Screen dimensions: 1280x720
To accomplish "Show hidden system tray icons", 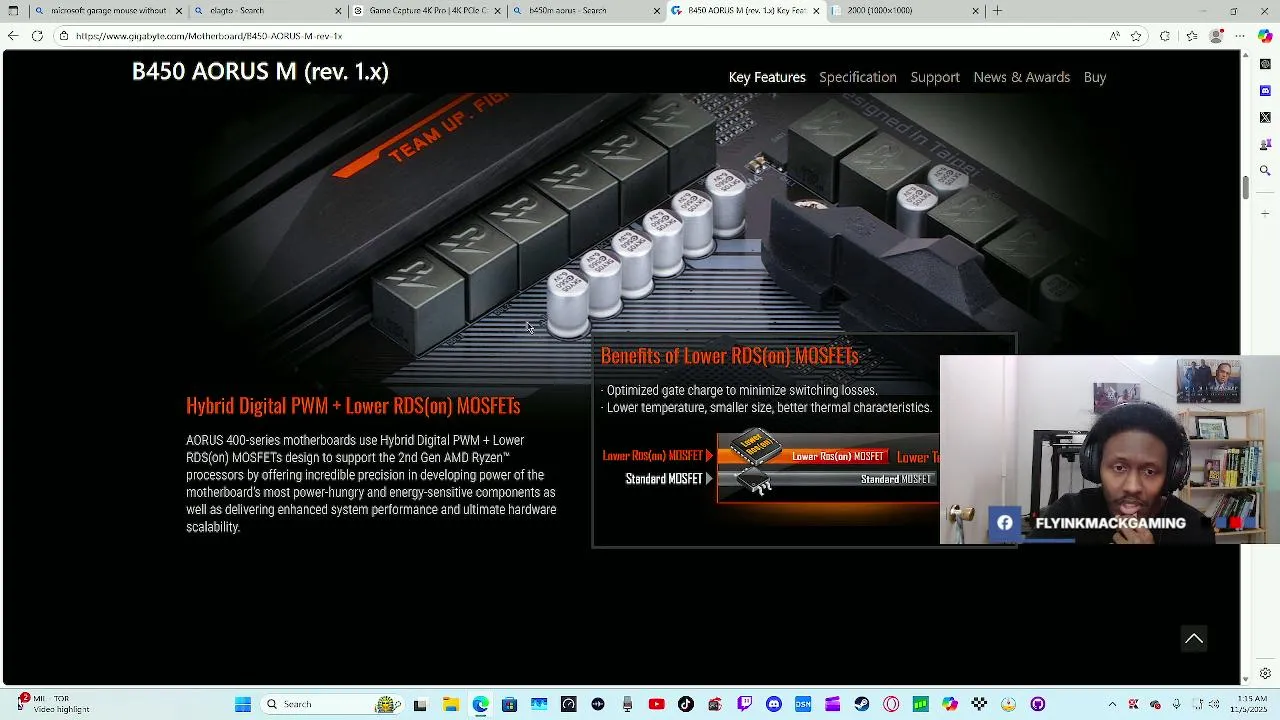I will (1111, 704).
